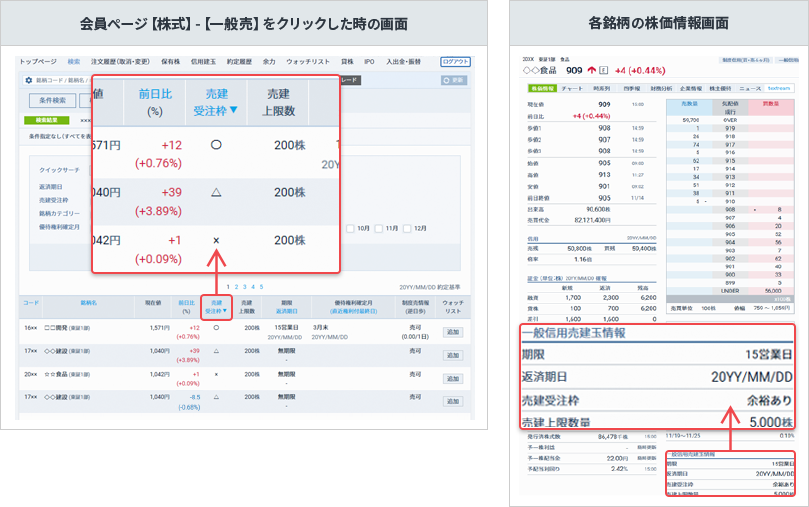
Task: Click the triangle mark in first ◇◇建設 row
Action: [x=216, y=350]
